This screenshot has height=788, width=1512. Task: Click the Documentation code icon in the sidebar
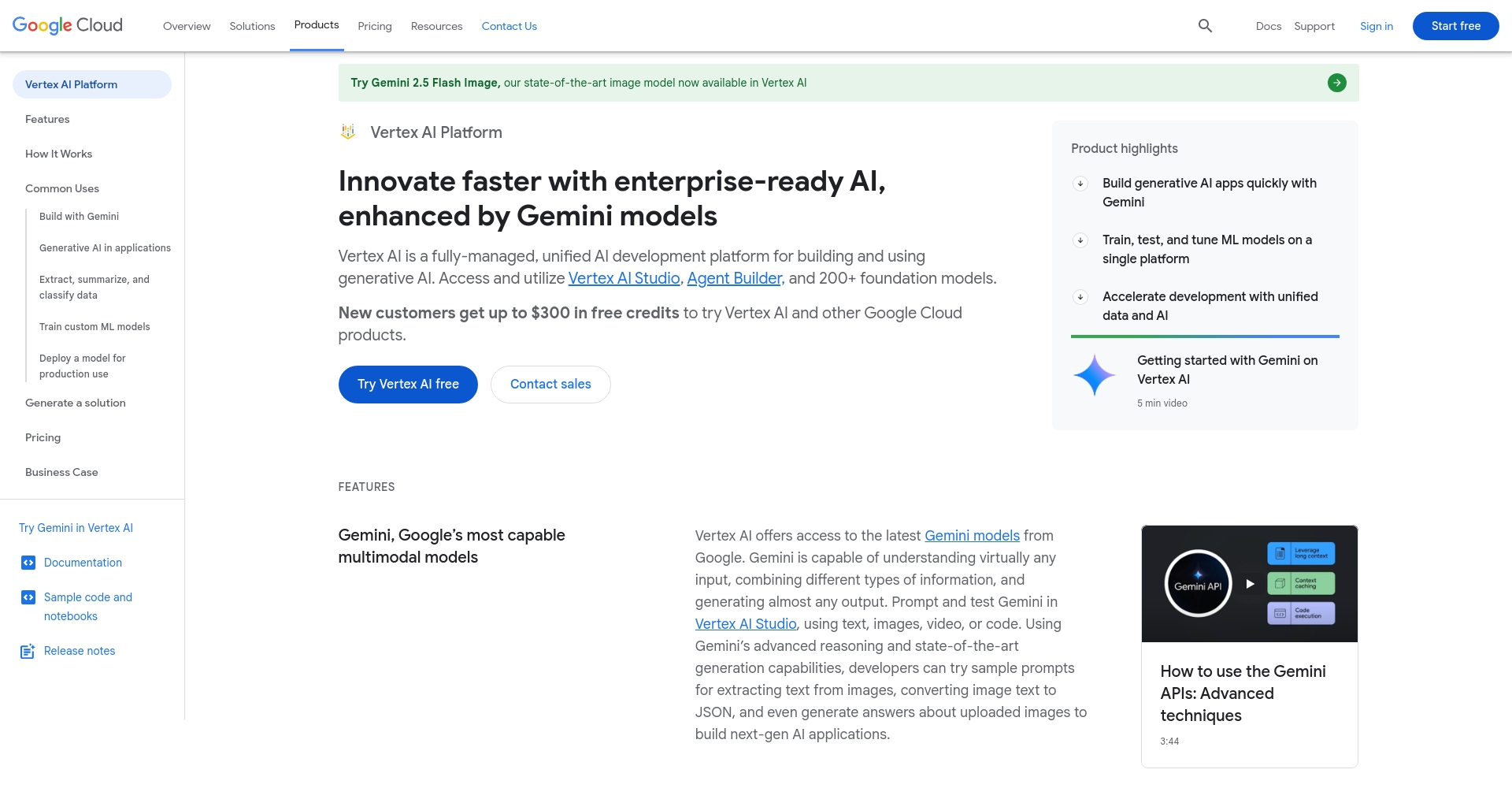(x=28, y=562)
